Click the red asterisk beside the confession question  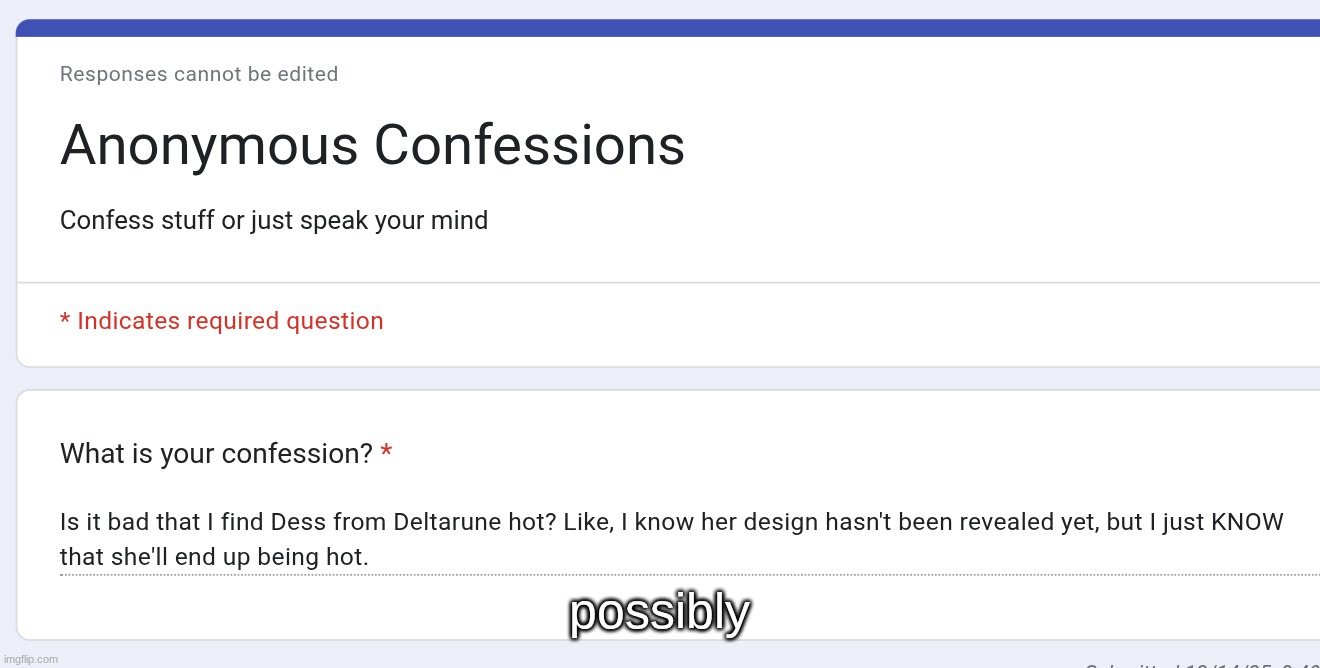tap(386, 454)
